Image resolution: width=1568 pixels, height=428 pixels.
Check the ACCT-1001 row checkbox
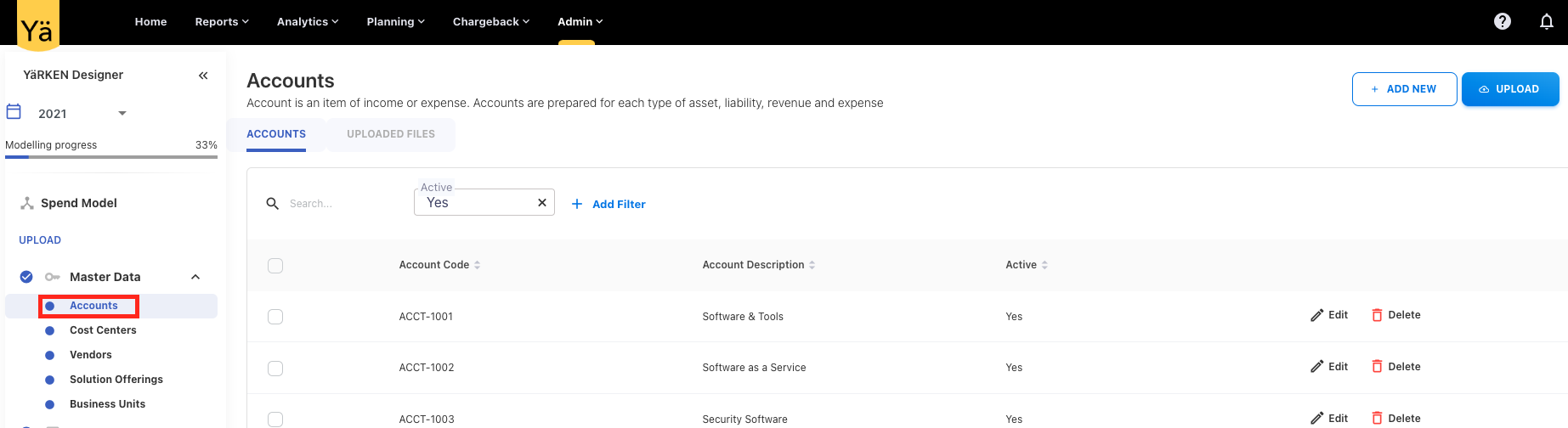click(275, 317)
